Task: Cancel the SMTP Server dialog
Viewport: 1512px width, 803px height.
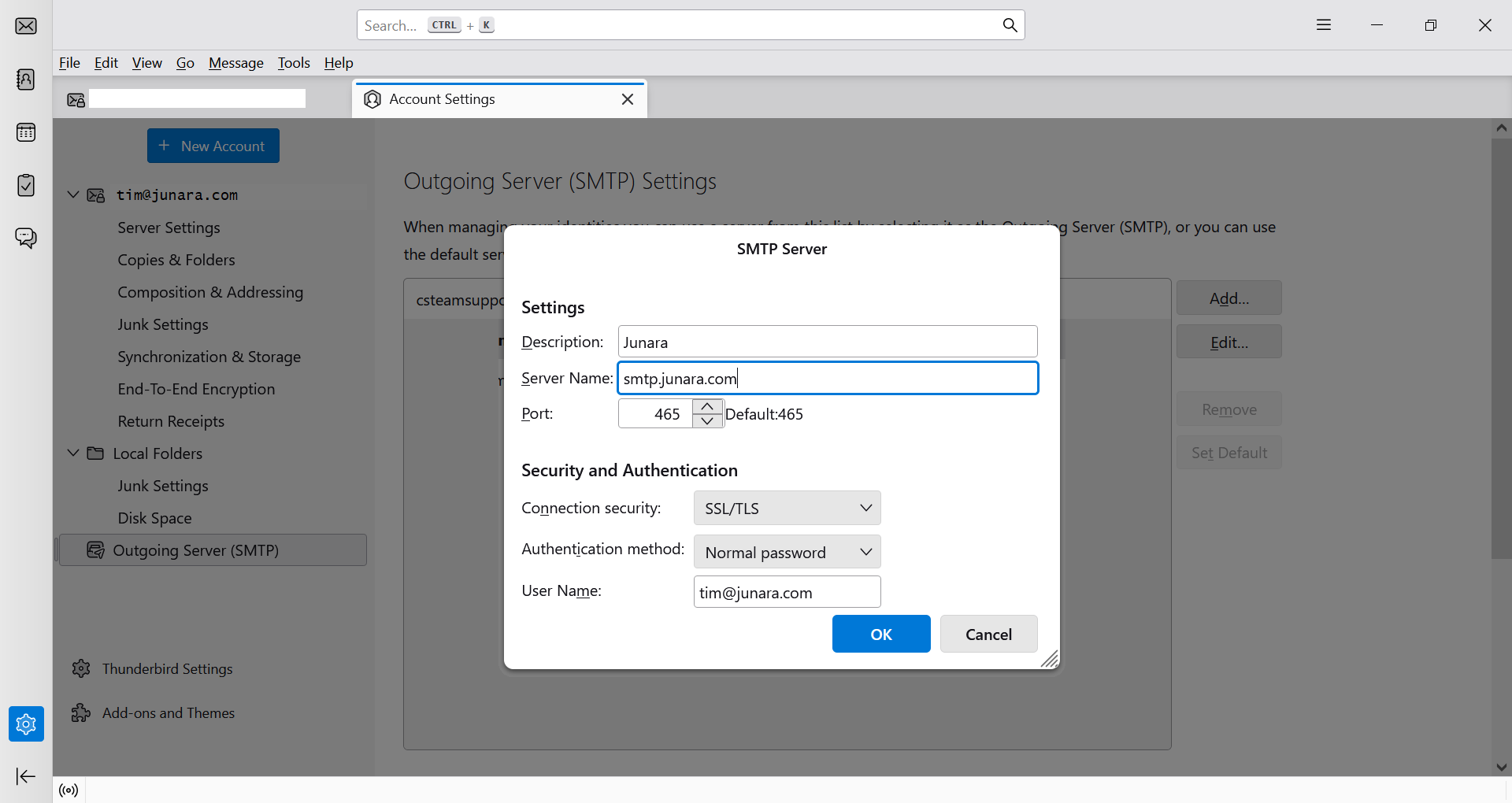Action: coord(988,634)
